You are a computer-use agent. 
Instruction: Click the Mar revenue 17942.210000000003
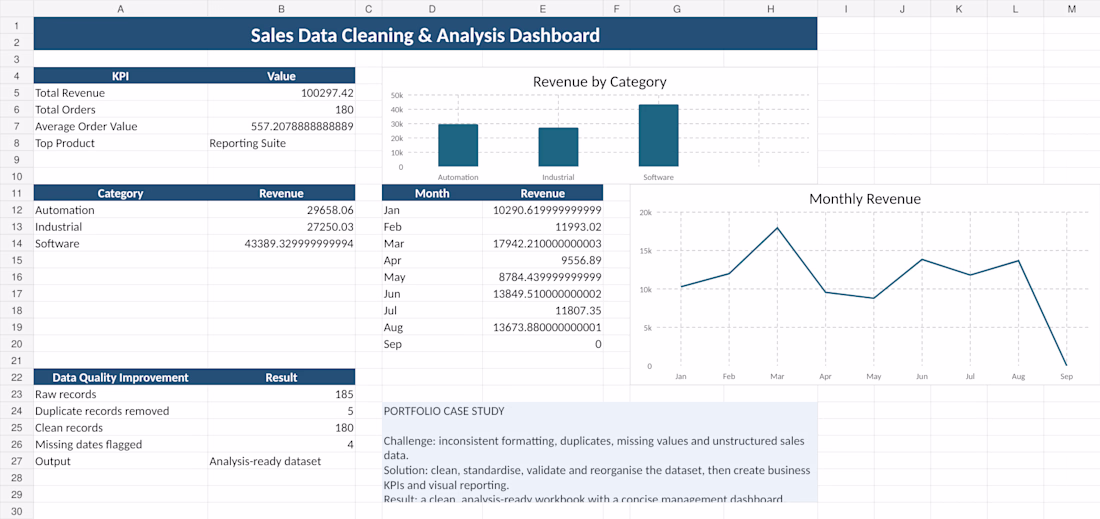click(x=543, y=243)
